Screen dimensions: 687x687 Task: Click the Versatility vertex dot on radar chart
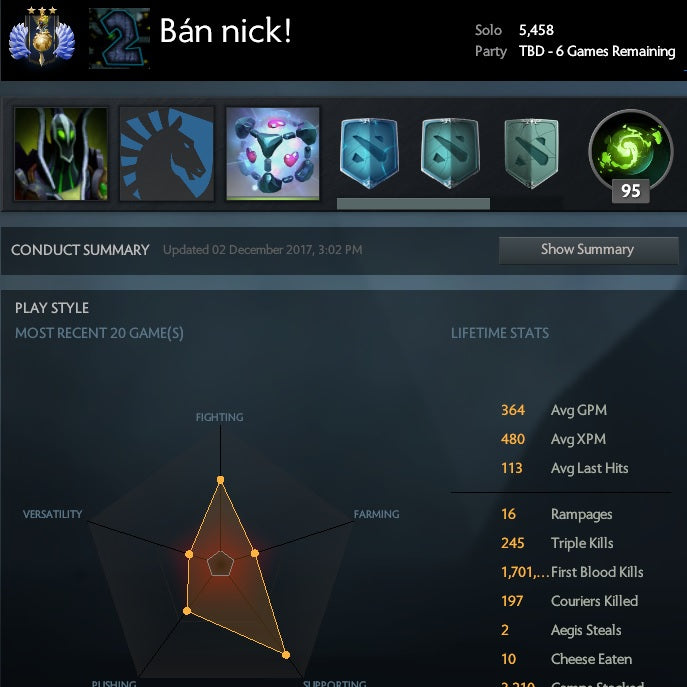(189, 554)
